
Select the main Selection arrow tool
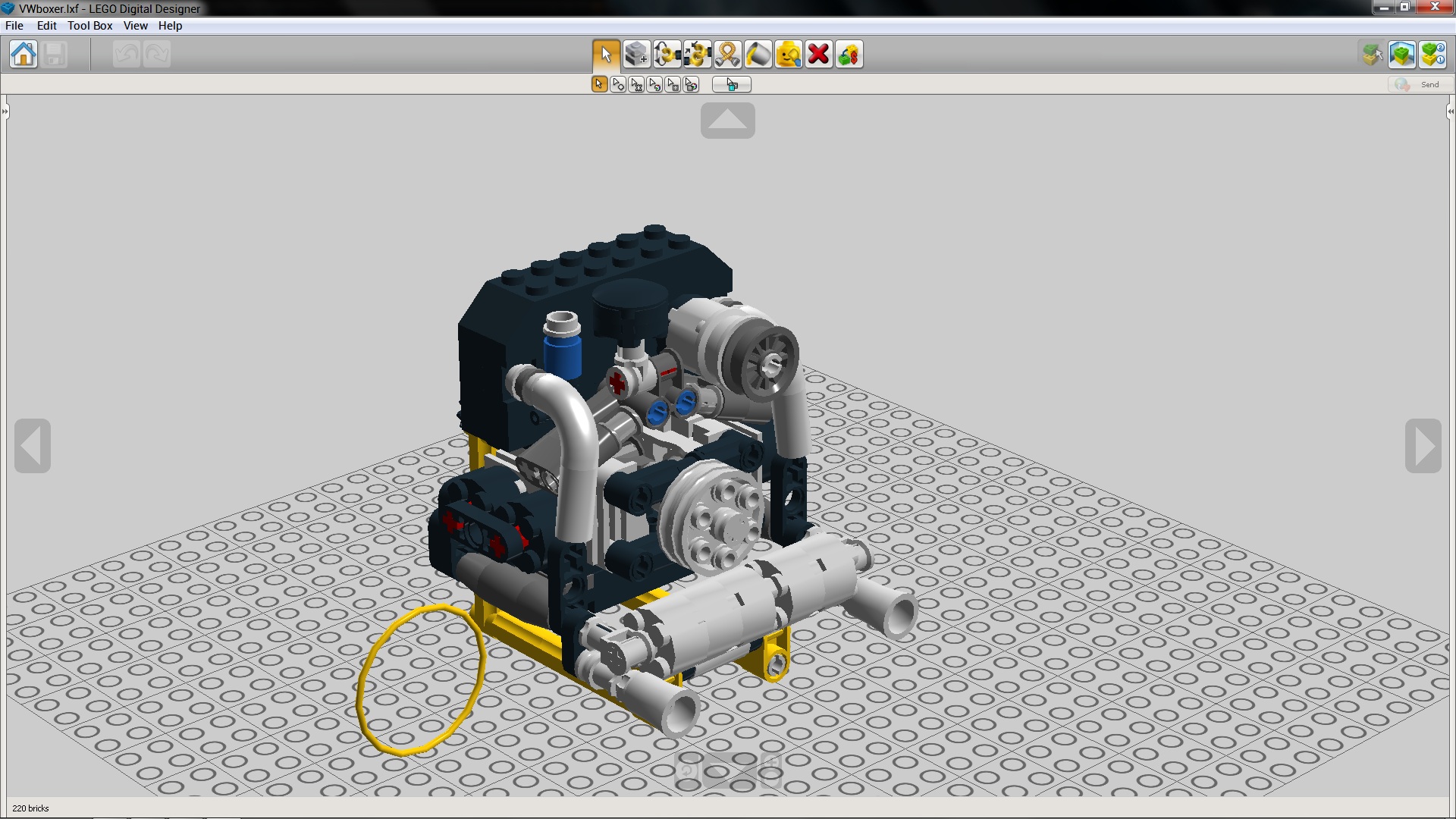point(606,55)
